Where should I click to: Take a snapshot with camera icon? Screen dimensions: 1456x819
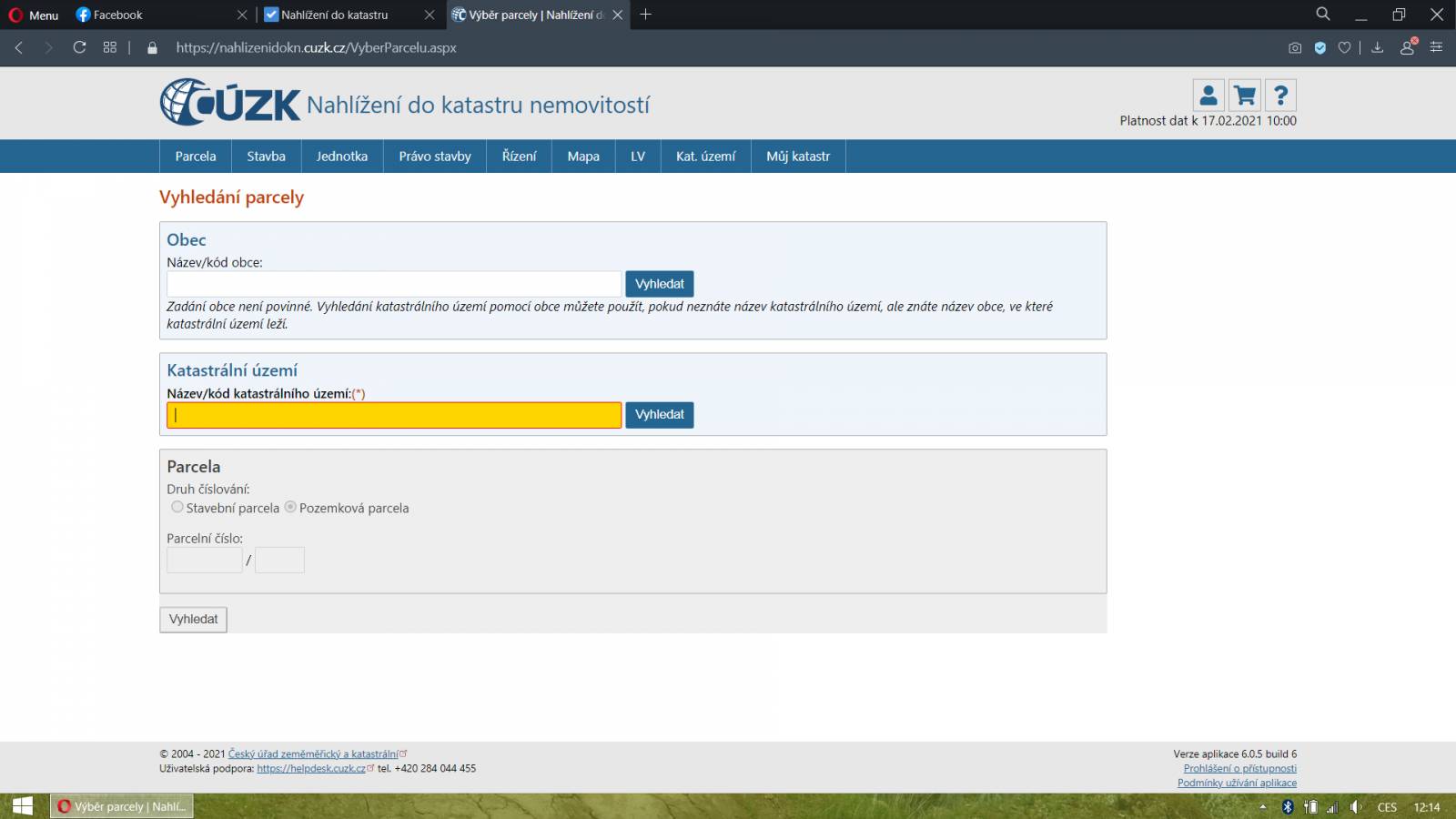tap(1295, 47)
